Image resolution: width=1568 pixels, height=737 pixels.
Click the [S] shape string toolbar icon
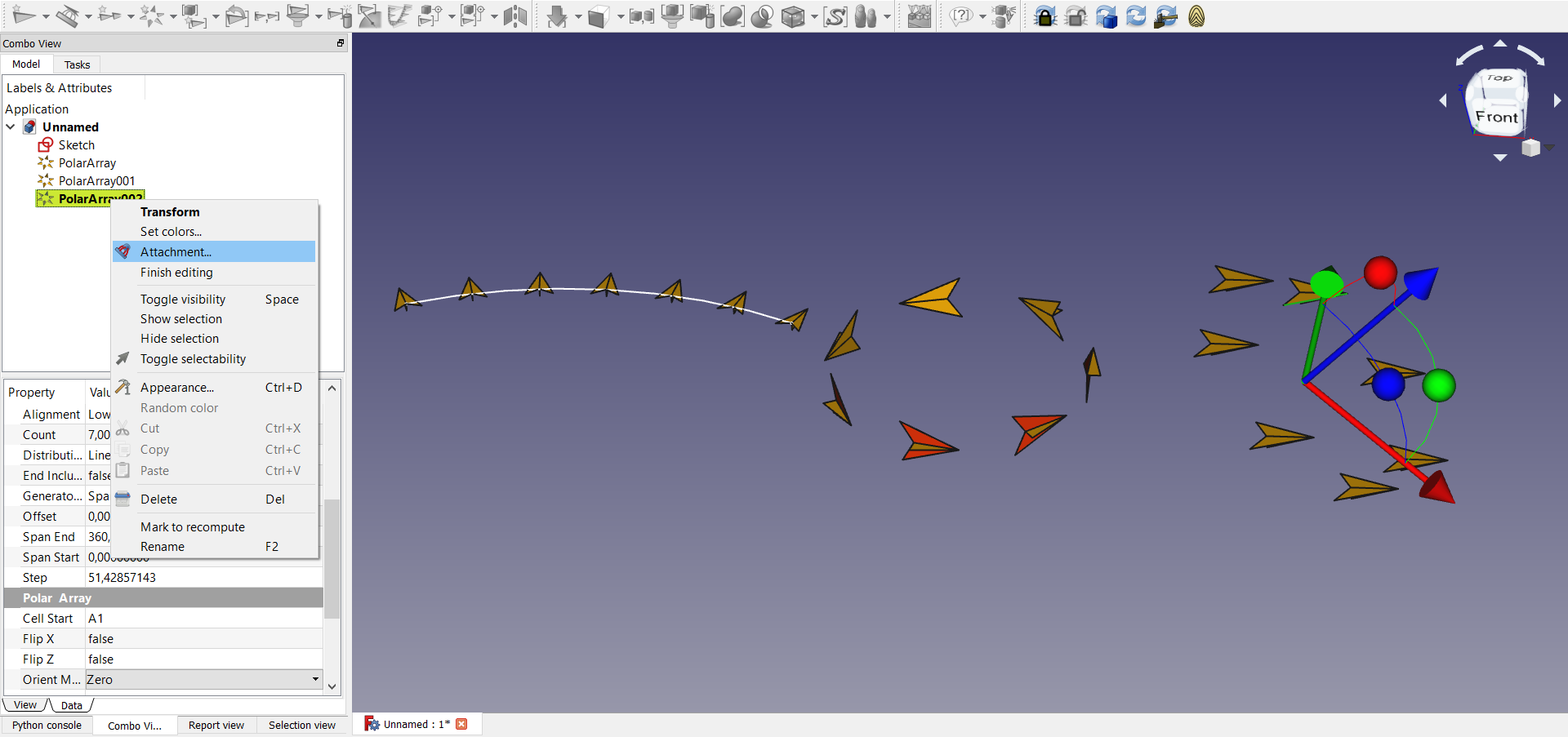(835, 16)
